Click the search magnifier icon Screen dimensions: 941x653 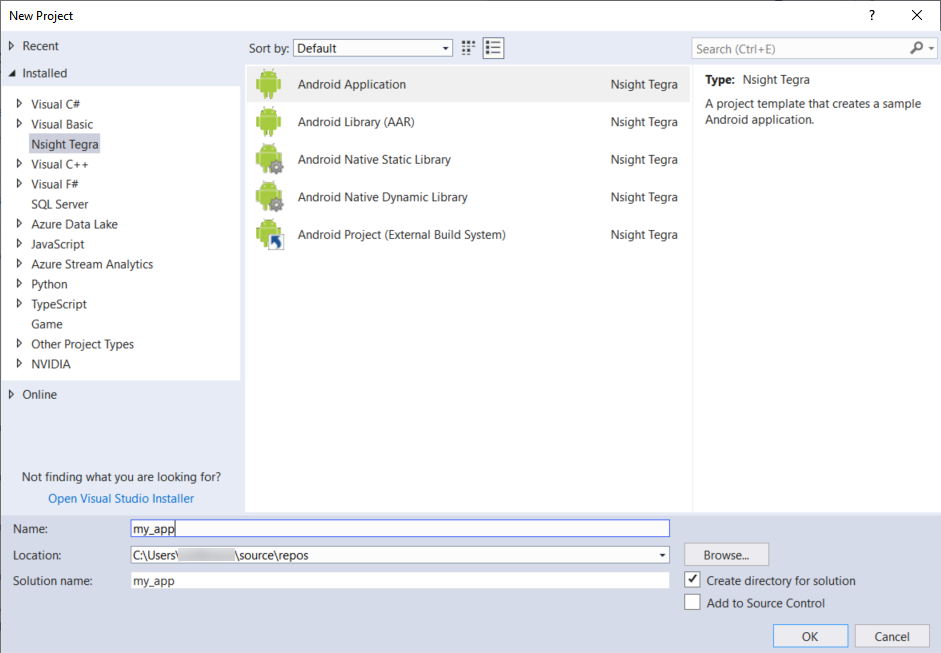(916, 48)
